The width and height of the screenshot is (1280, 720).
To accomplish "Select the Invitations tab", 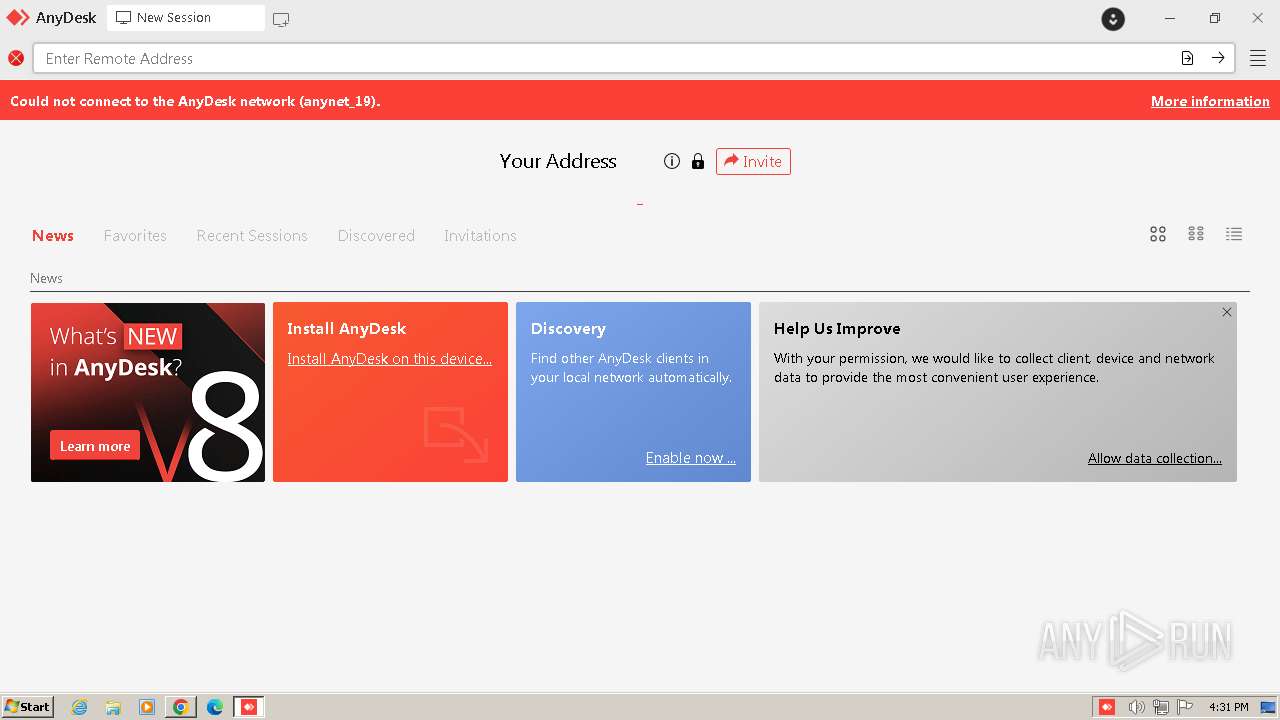I will 480,236.
